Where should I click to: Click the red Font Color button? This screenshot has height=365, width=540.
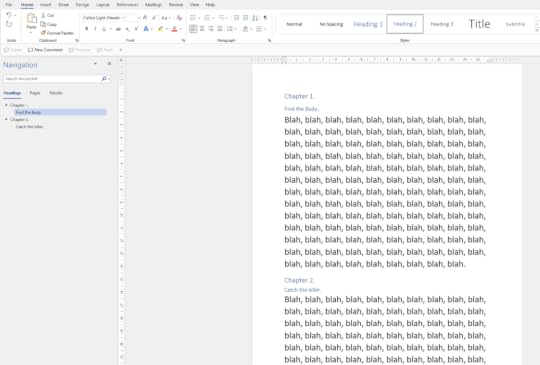tap(175, 29)
